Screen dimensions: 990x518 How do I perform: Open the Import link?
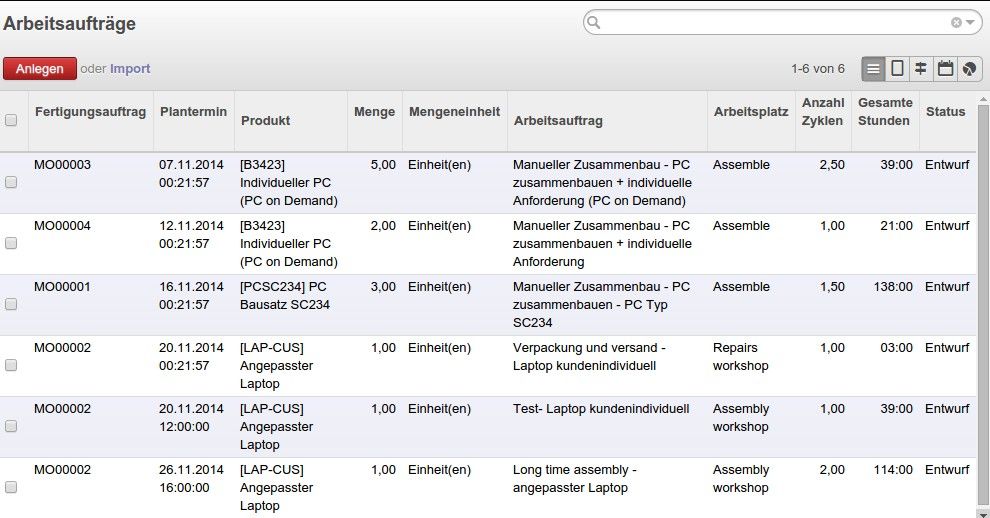pyautogui.click(x=130, y=69)
